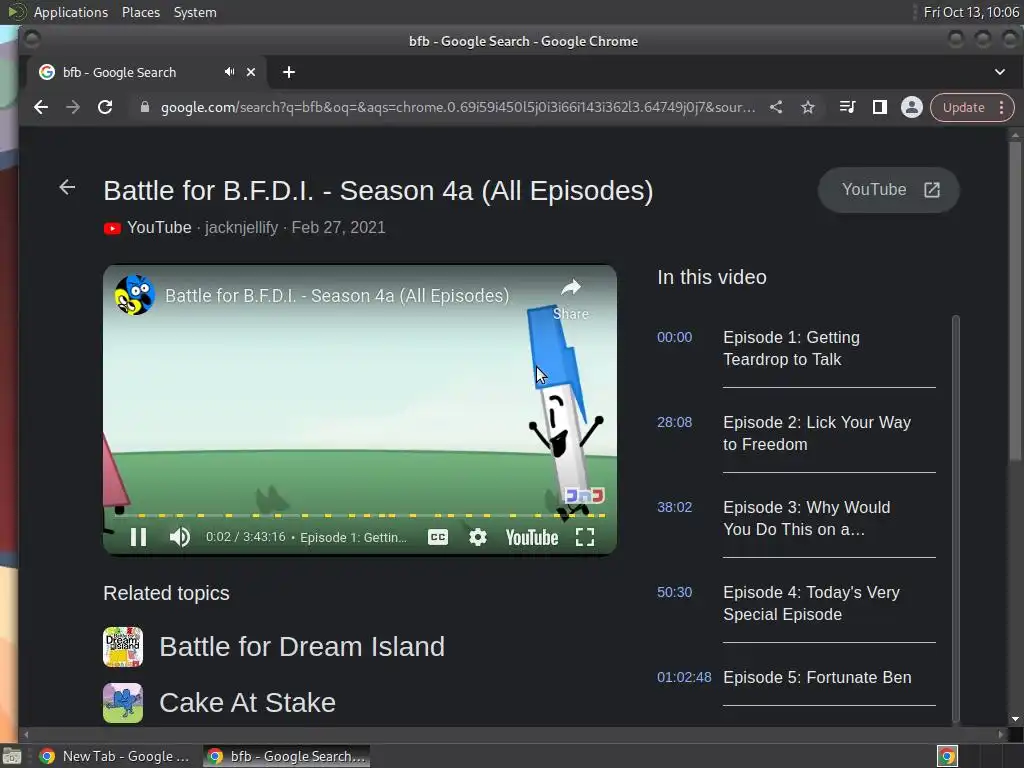1024x768 pixels.
Task: Jump to Episode 2: Lick Your Way to Freedom
Action: (817, 434)
